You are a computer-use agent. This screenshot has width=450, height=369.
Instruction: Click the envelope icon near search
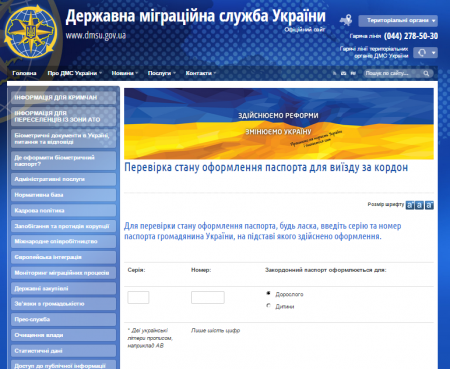(343, 73)
